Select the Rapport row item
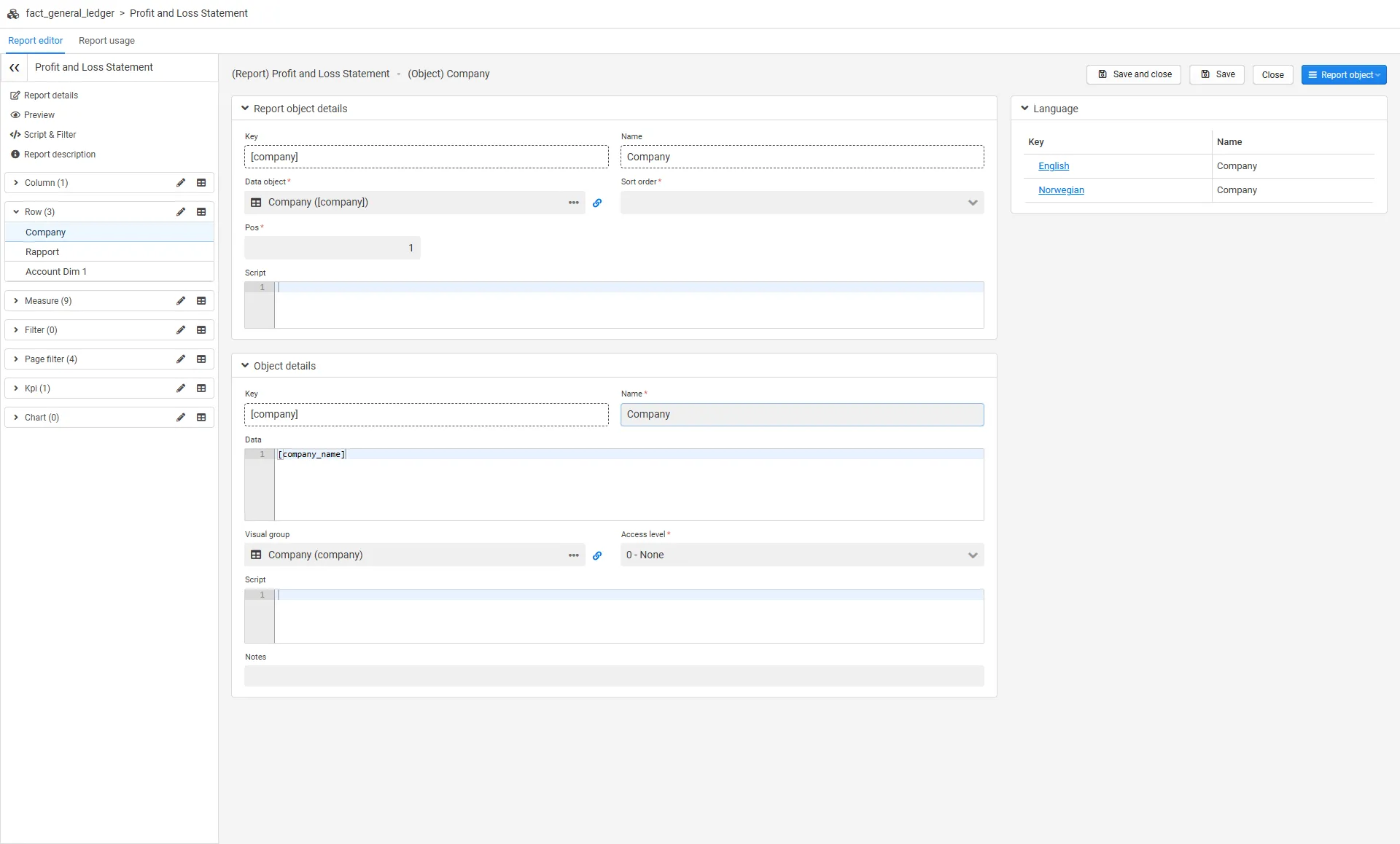Viewport: 1400px width, 844px height. 109,252
